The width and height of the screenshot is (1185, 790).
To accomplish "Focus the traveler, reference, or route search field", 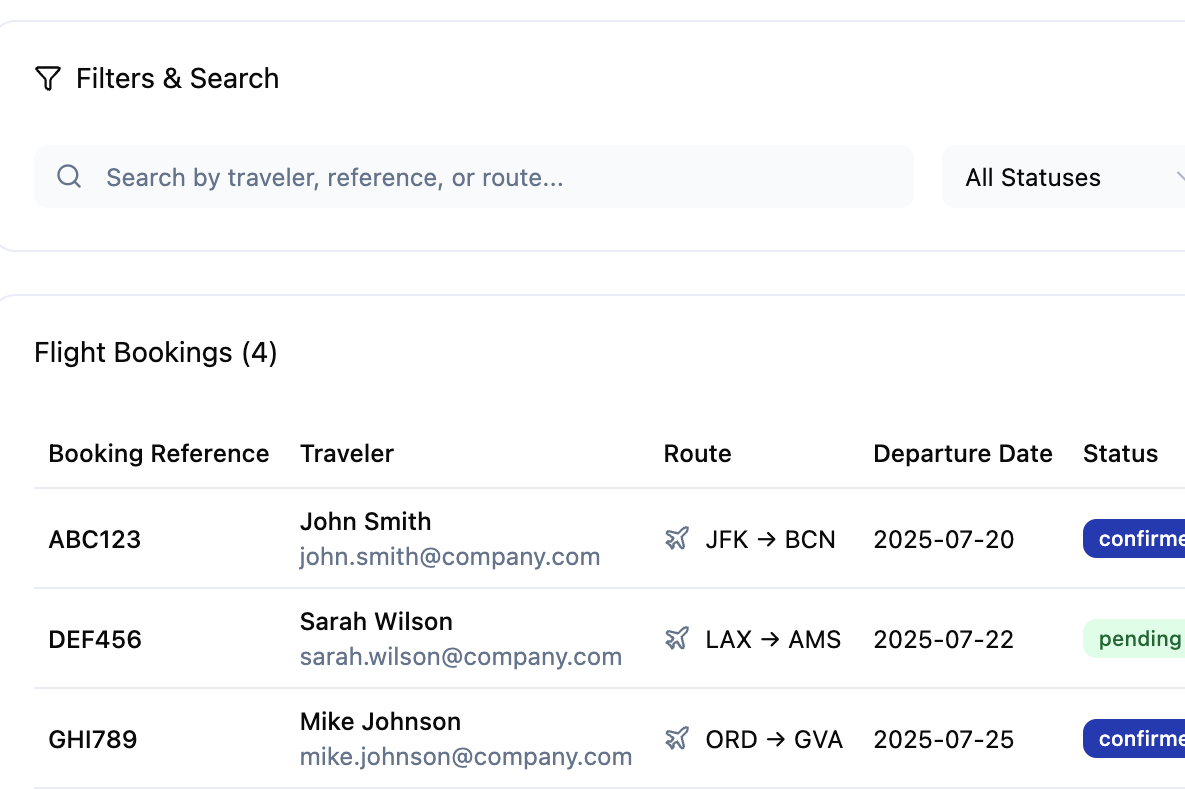I will (x=474, y=177).
